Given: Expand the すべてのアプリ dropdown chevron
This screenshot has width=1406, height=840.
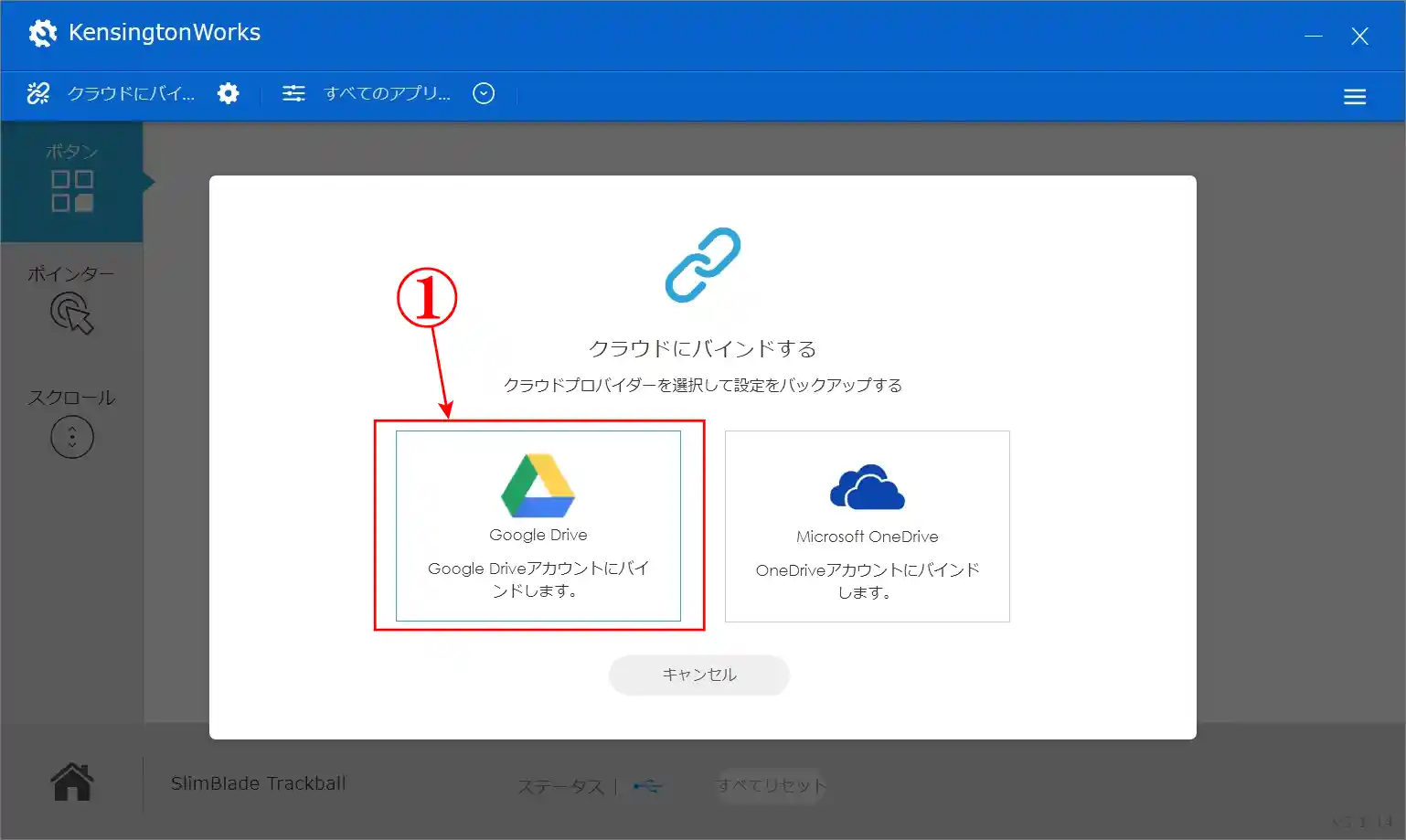Looking at the screenshot, I should coord(484,93).
